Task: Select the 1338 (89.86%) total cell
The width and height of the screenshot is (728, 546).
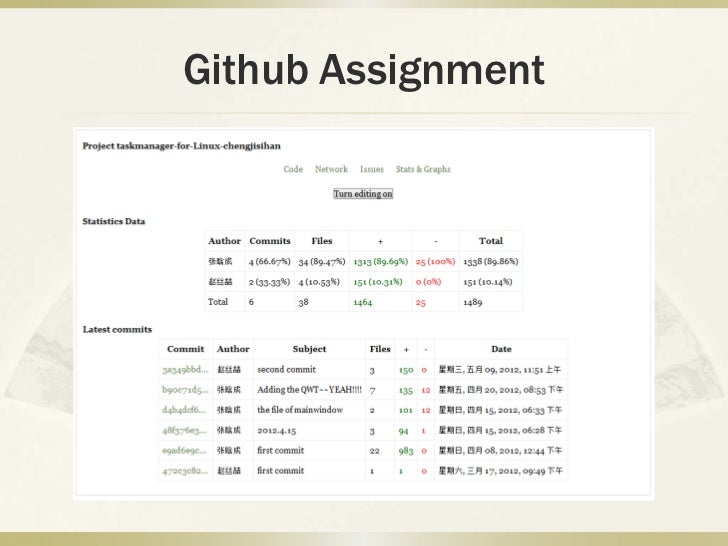Action: pyautogui.click(x=491, y=261)
